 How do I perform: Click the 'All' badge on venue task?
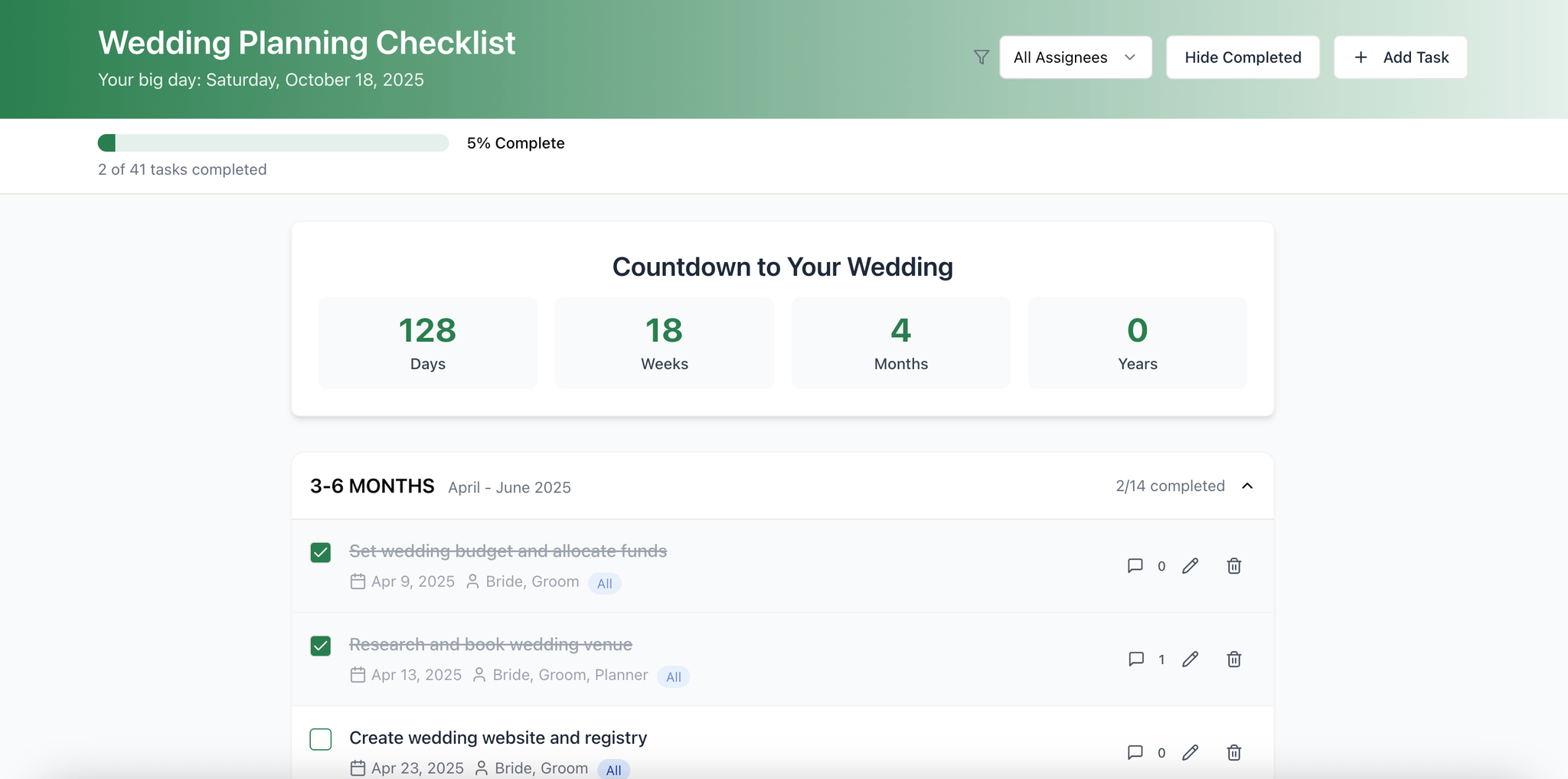click(x=673, y=676)
